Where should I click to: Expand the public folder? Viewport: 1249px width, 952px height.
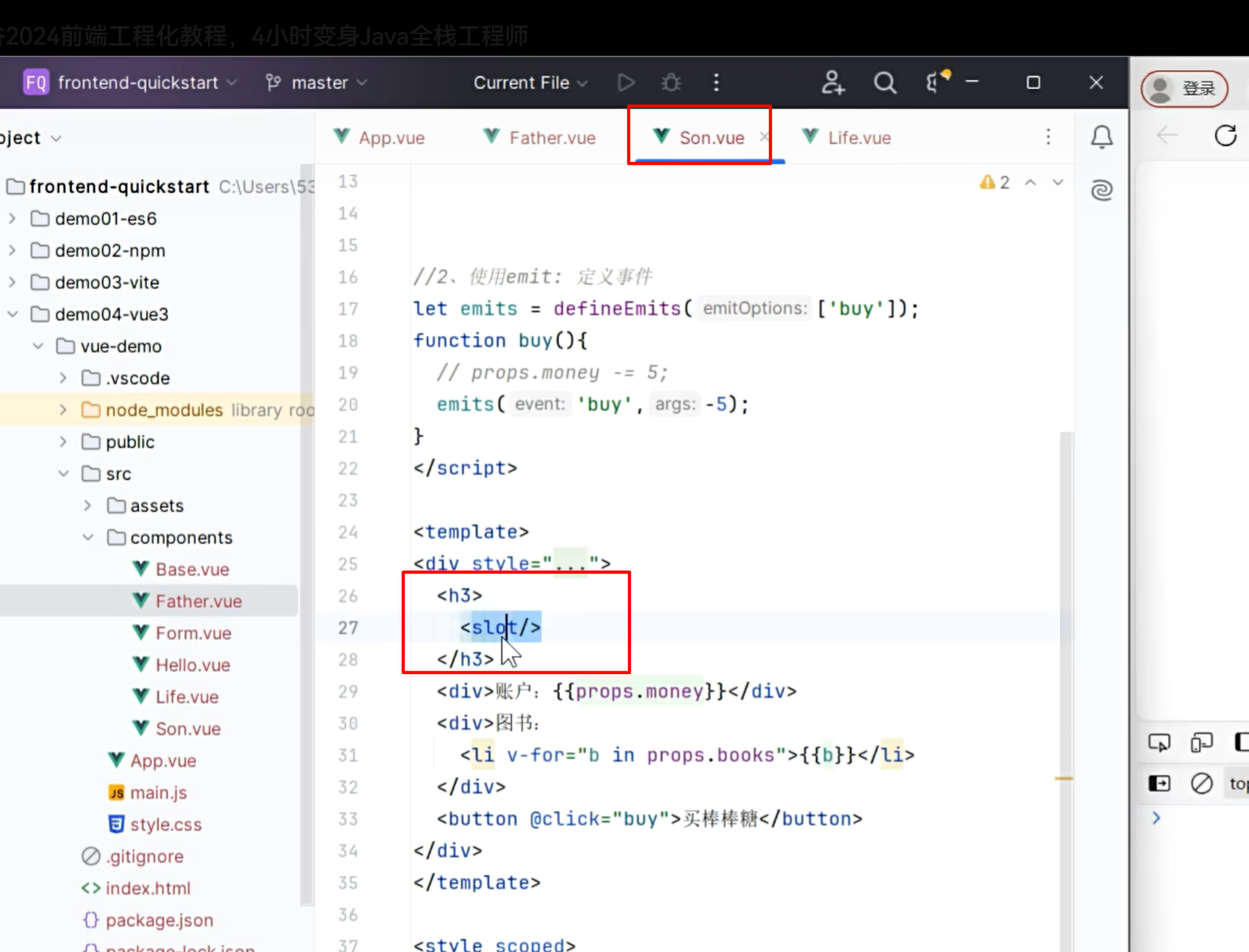point(63,441)
